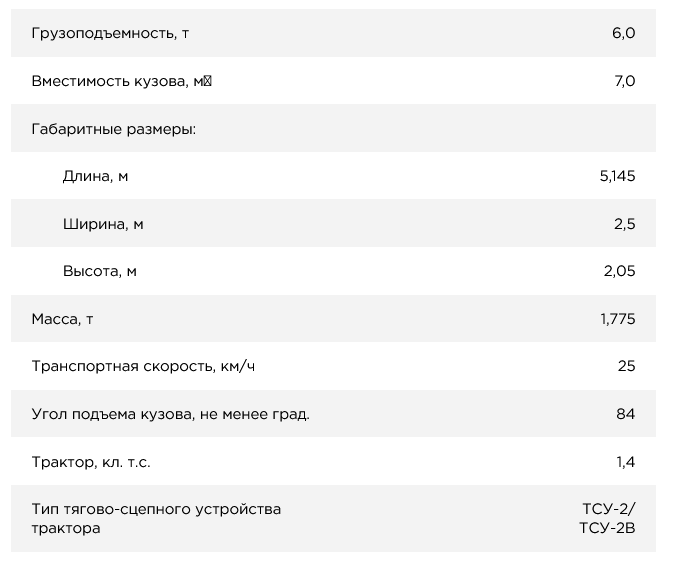Select the length value 5,145
Screen dimensions: 675x570
617,176
